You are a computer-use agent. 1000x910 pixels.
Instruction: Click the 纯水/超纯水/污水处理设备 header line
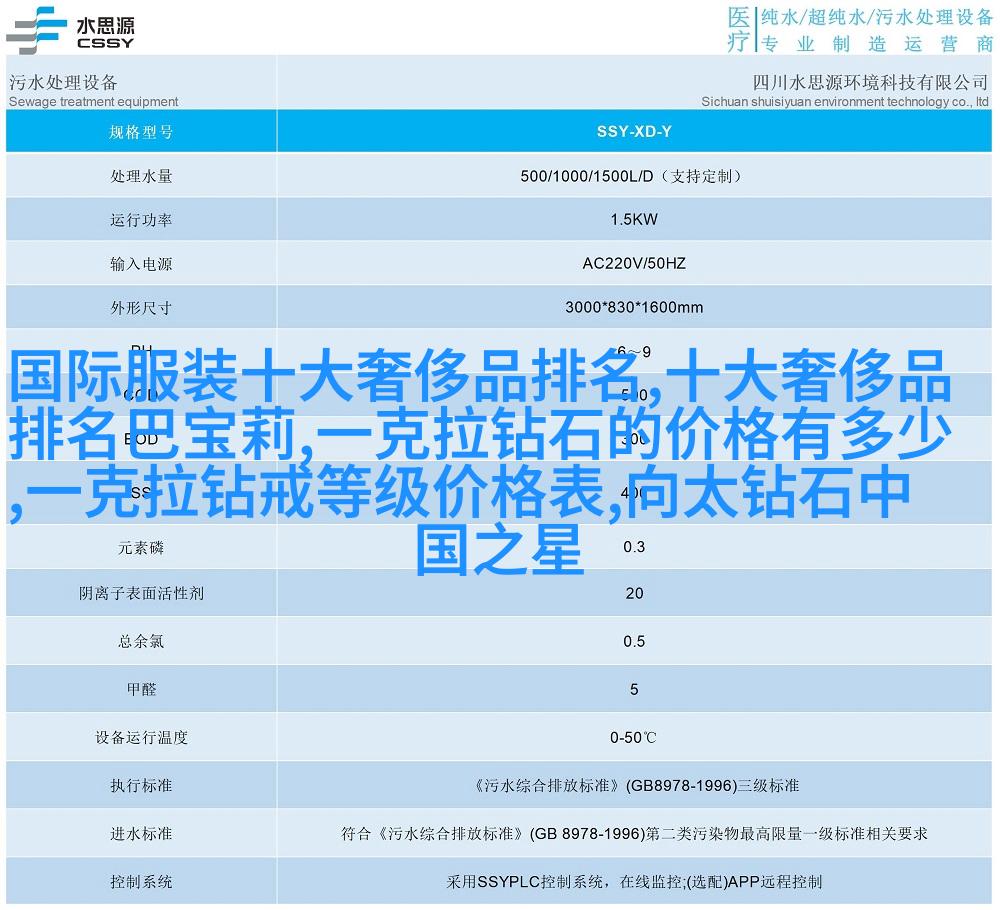[x=877, y=17]
